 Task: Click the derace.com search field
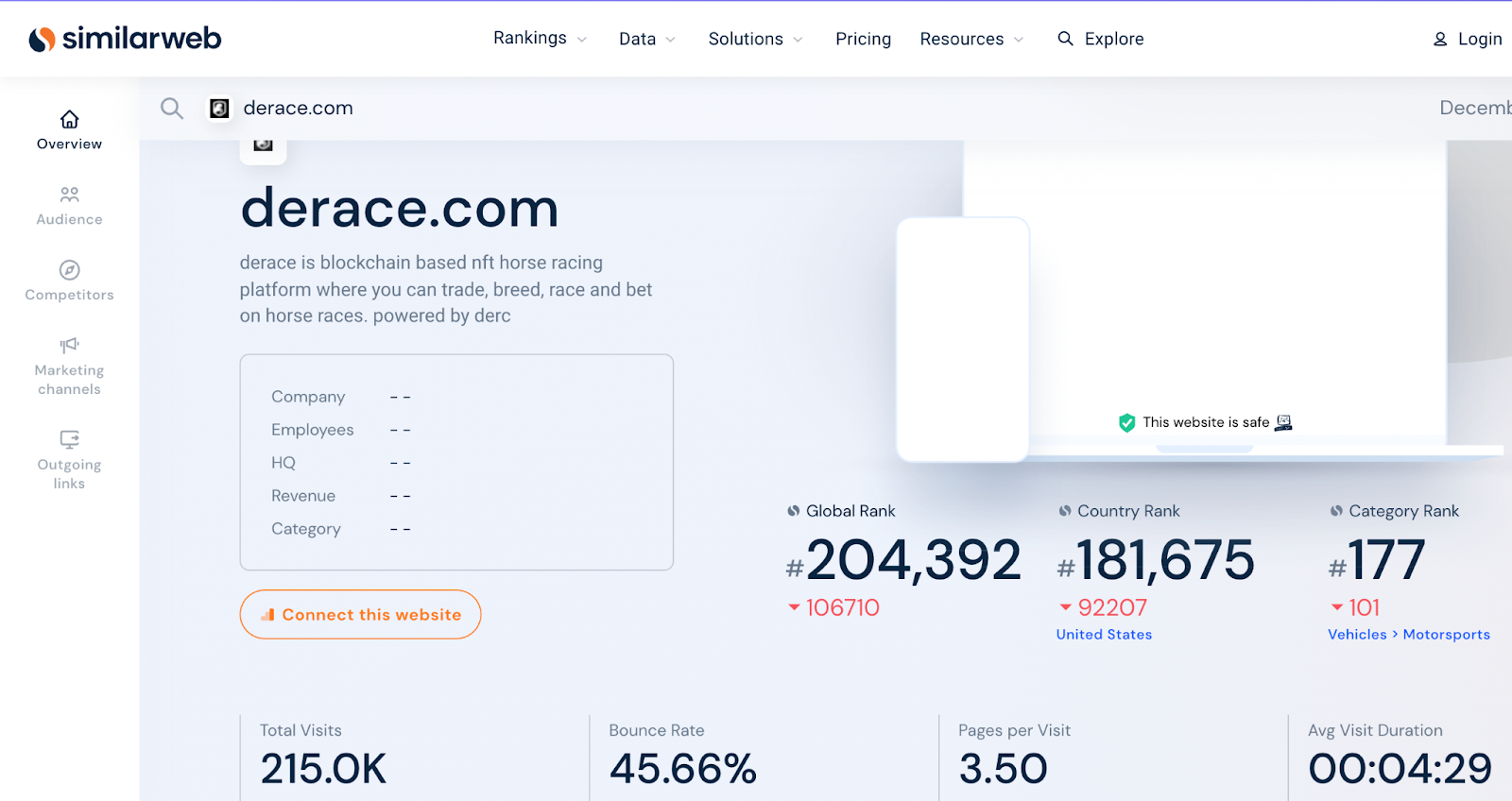coord(299,108)
